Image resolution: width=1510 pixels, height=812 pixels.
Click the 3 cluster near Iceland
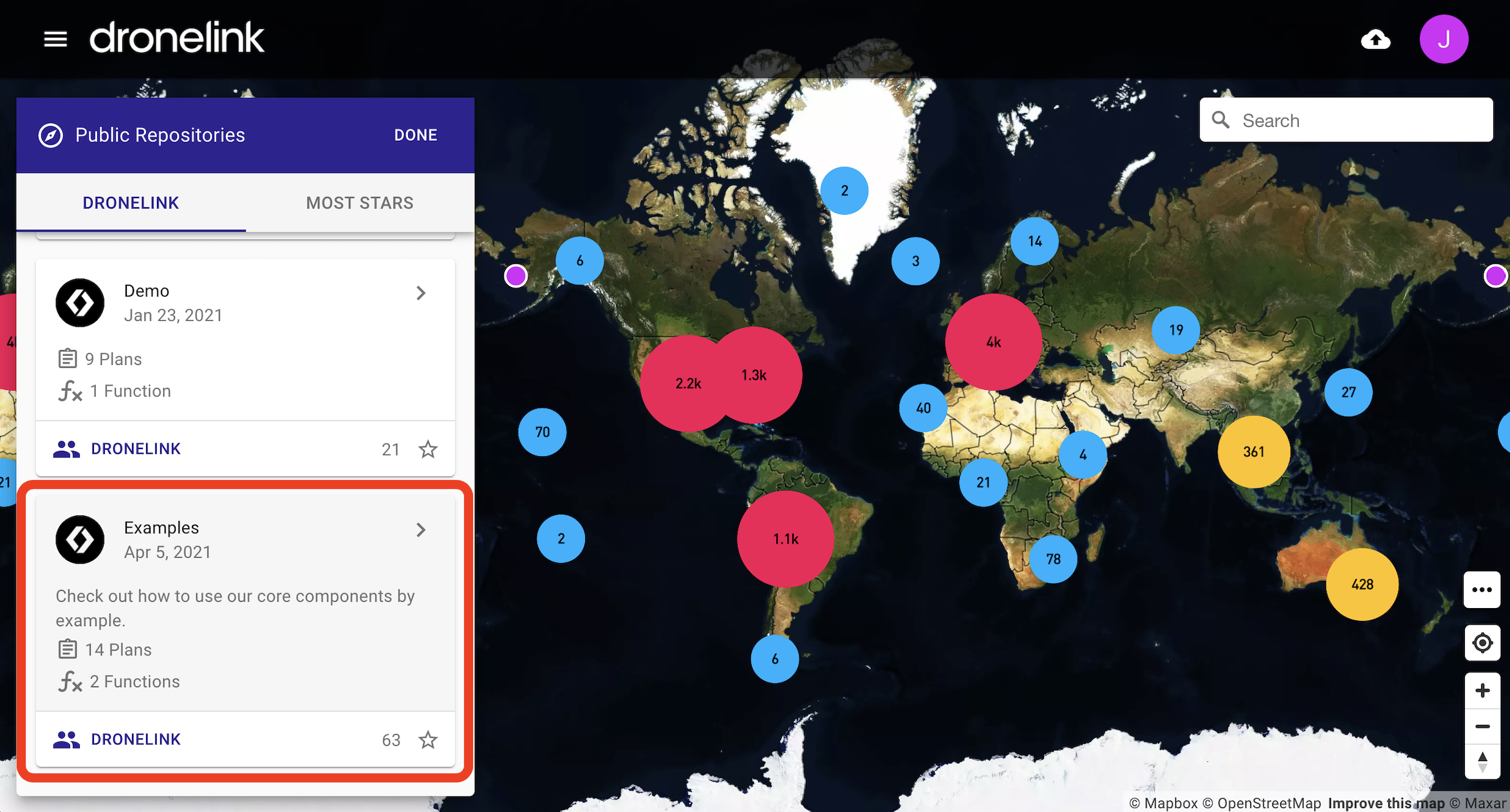tap(915, 261)
